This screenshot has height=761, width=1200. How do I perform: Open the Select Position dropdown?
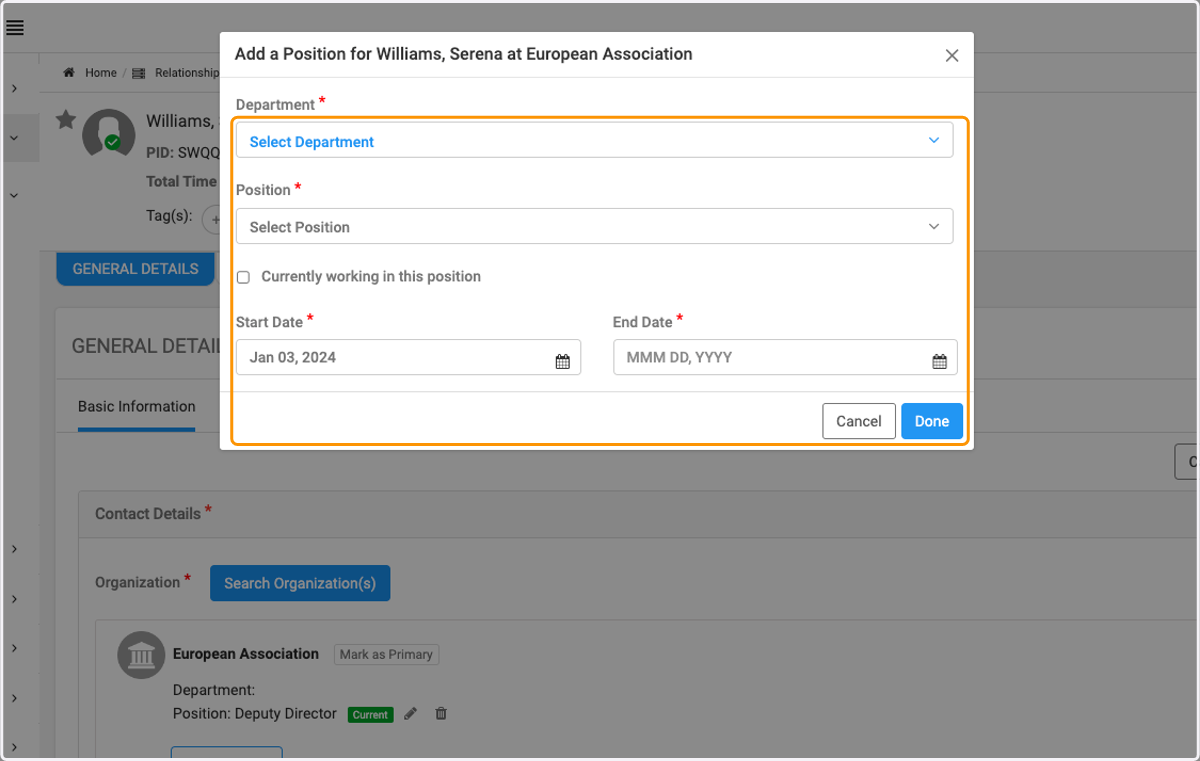[x=594, y=226]
